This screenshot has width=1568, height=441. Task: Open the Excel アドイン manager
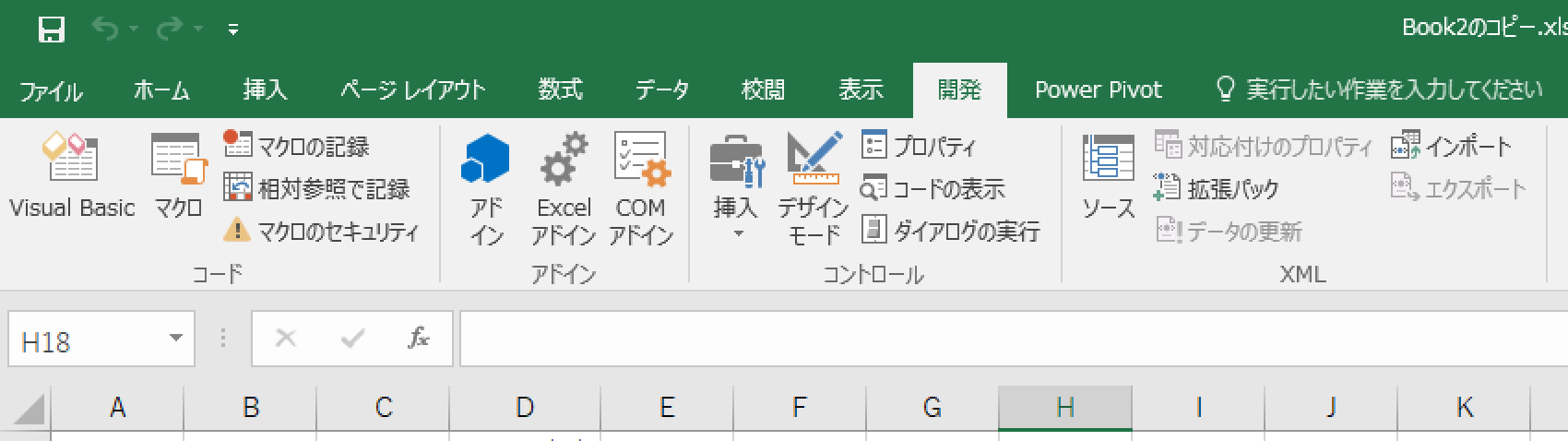coord(564,190)
